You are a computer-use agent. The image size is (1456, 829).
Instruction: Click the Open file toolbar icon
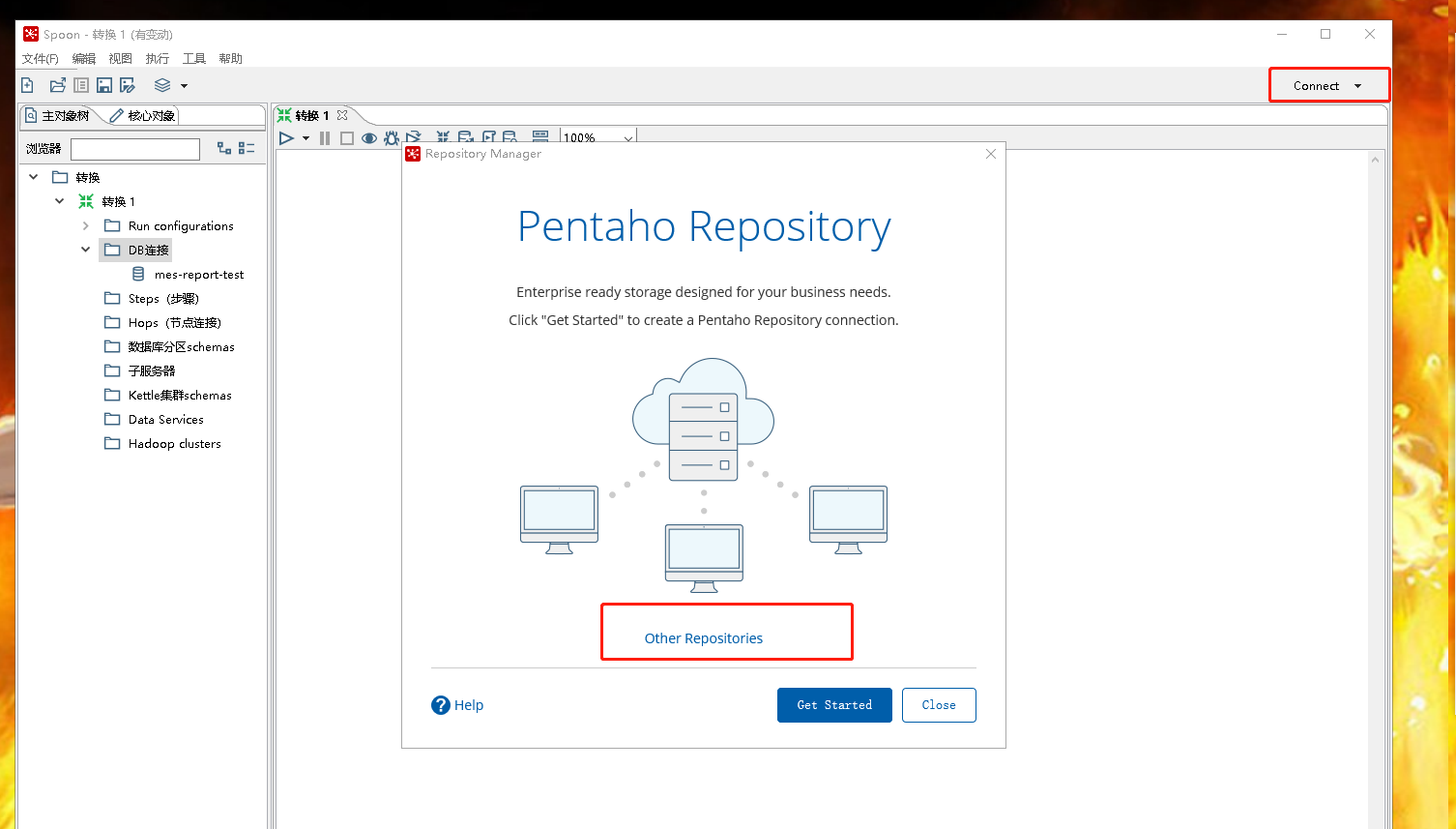point(58,85)
